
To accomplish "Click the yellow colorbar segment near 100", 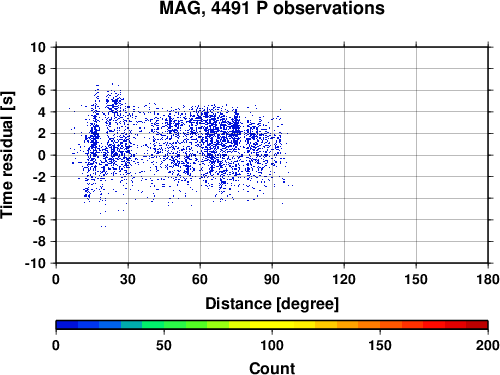I will (272, 325).
